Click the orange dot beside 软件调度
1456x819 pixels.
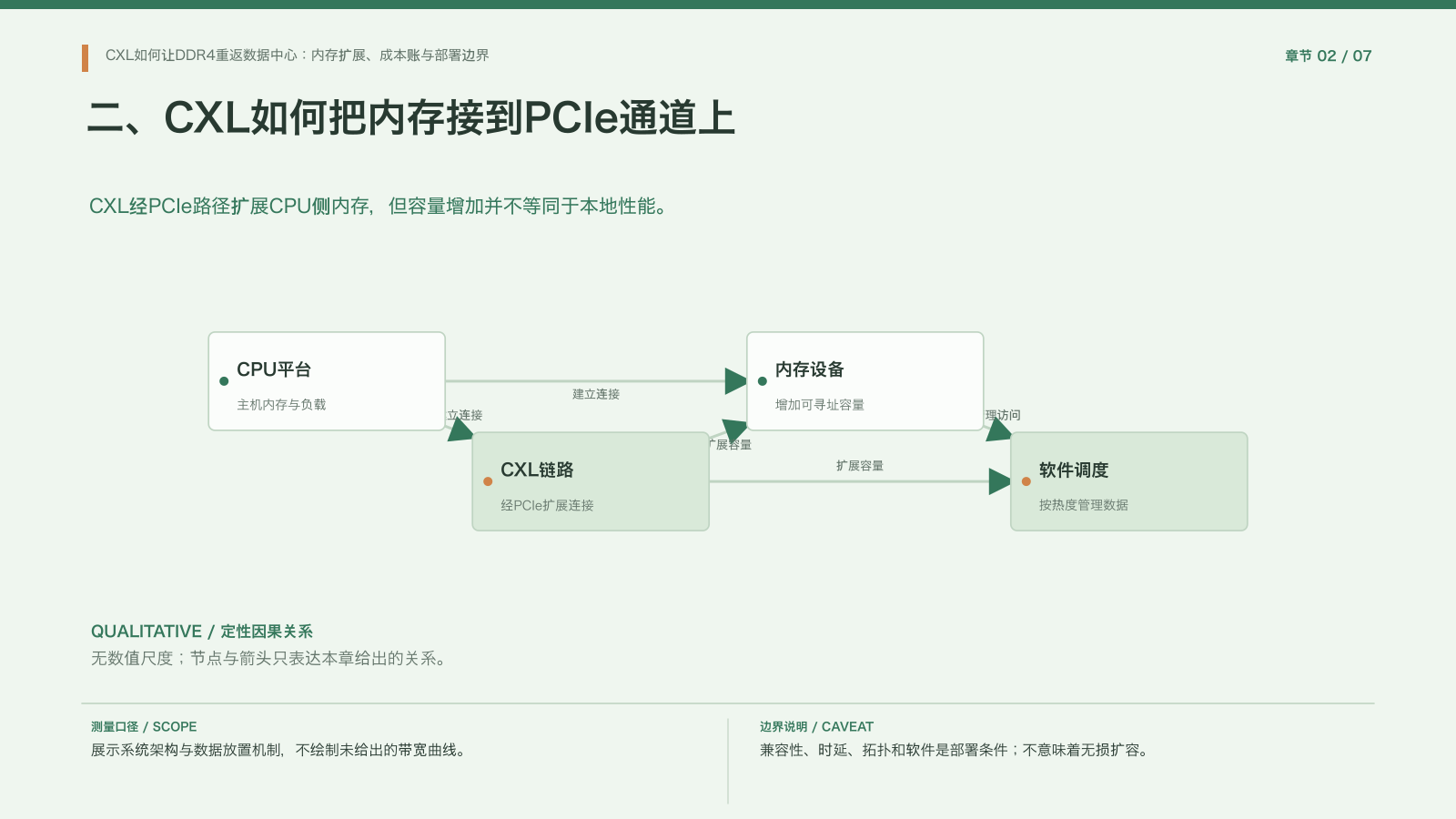coord(1026,481)
